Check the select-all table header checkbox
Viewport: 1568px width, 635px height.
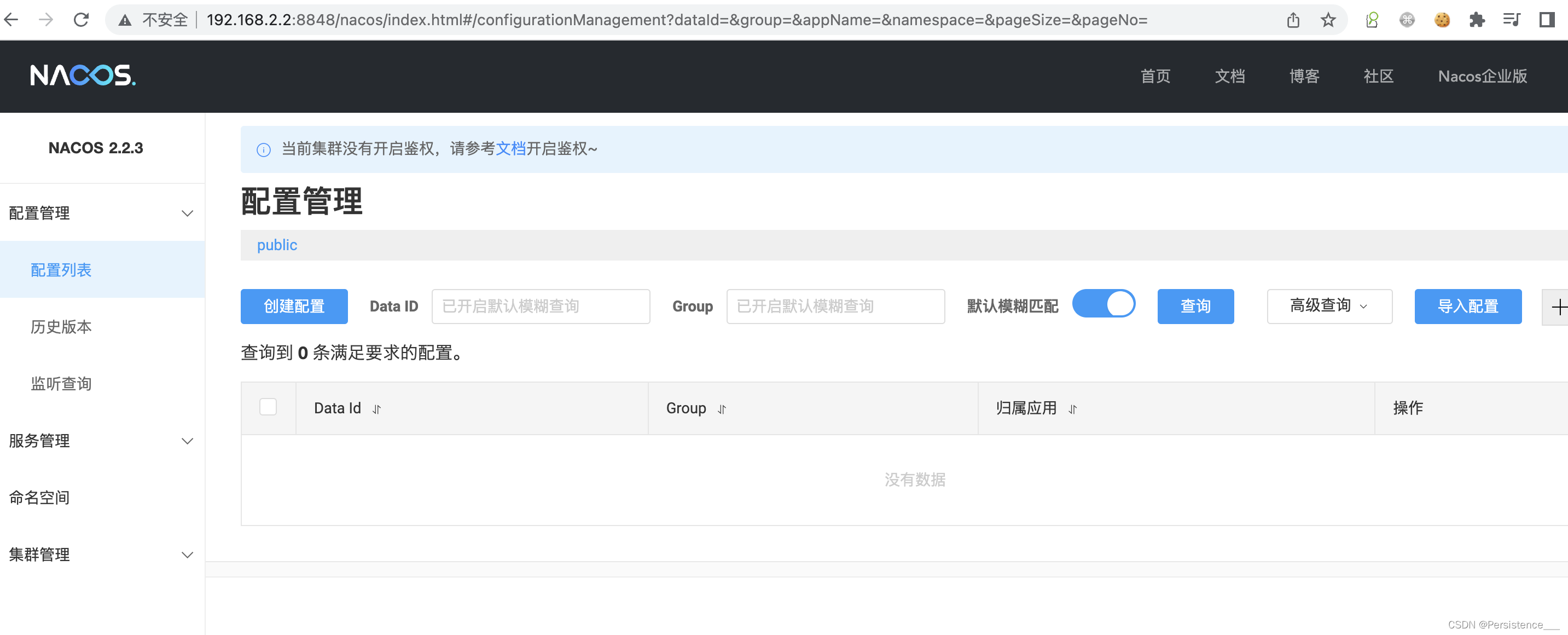tap(268, 407)
